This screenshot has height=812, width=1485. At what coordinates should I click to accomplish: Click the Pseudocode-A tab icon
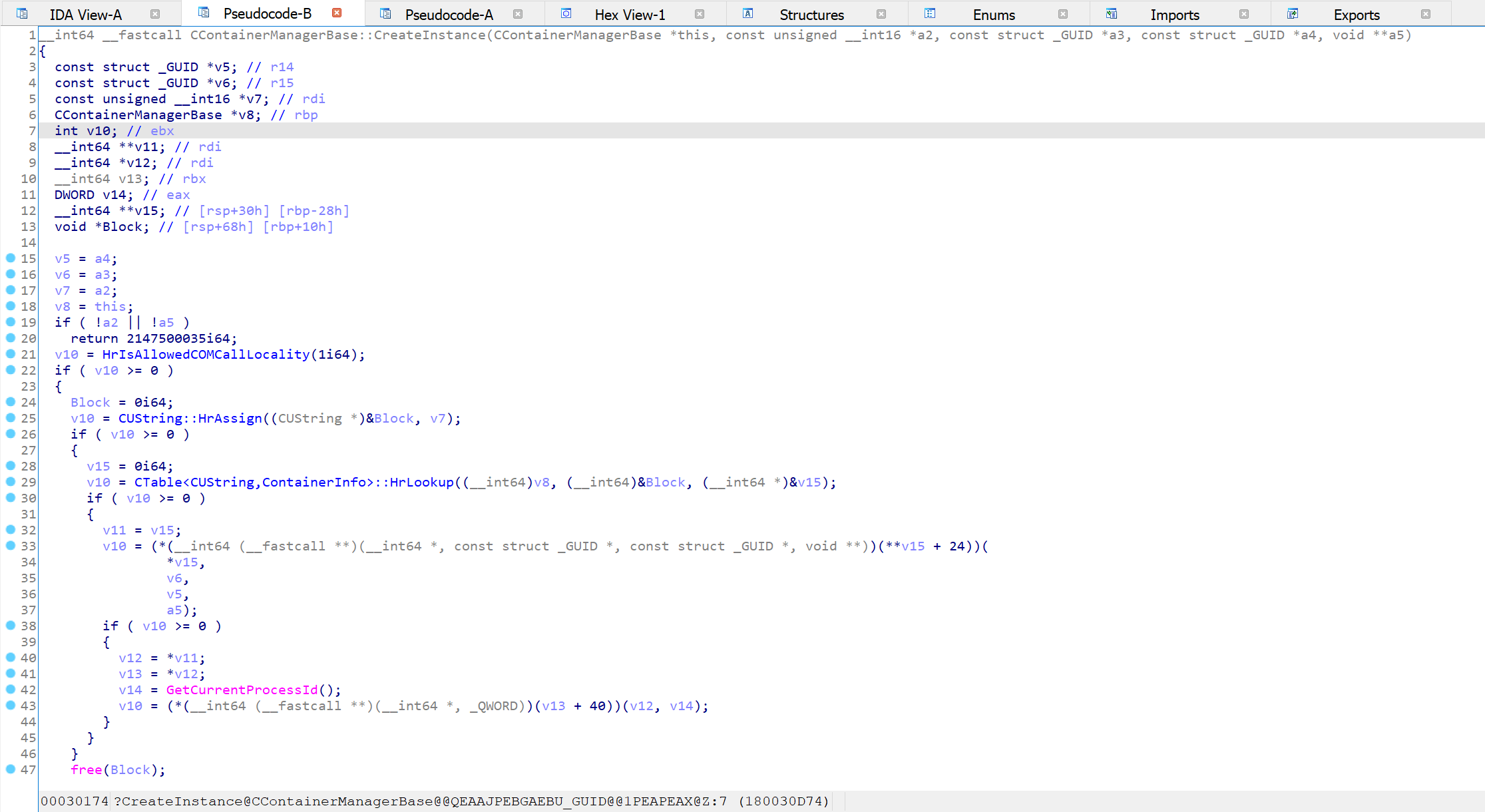[385, 14]
